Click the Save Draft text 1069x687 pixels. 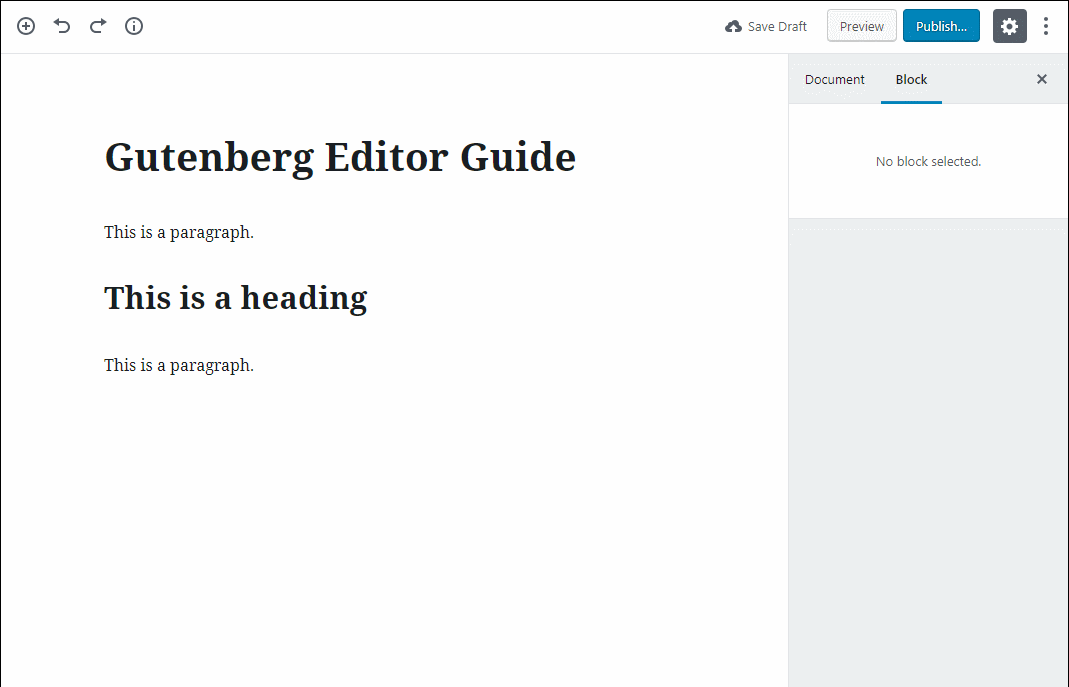777,27
